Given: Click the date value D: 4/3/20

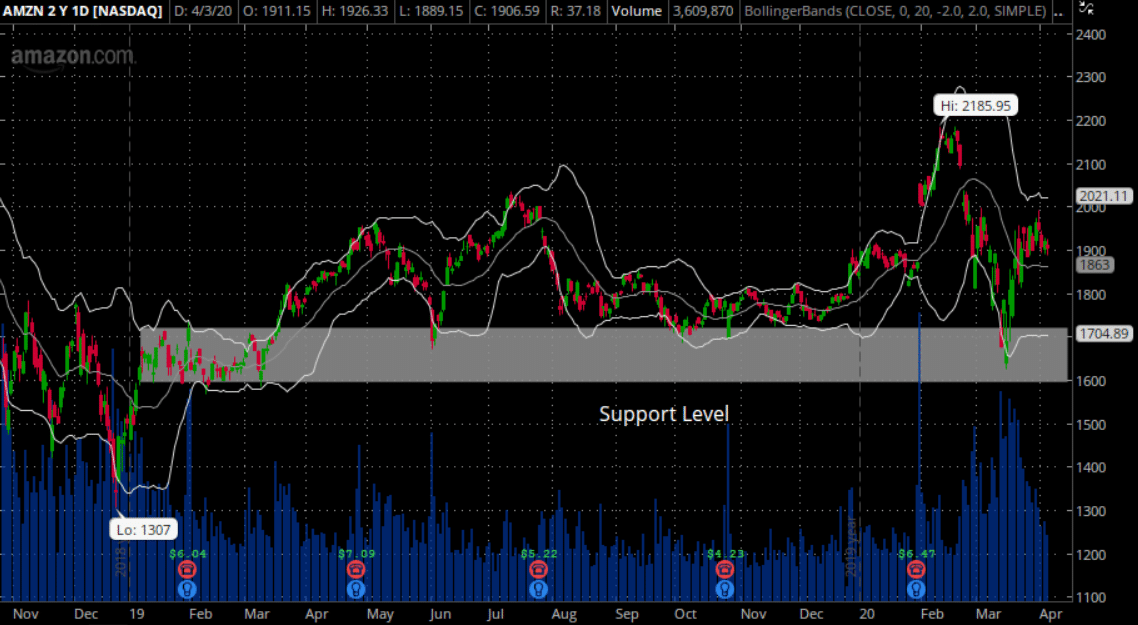Looking at the screenshot, I should point(205,11).
